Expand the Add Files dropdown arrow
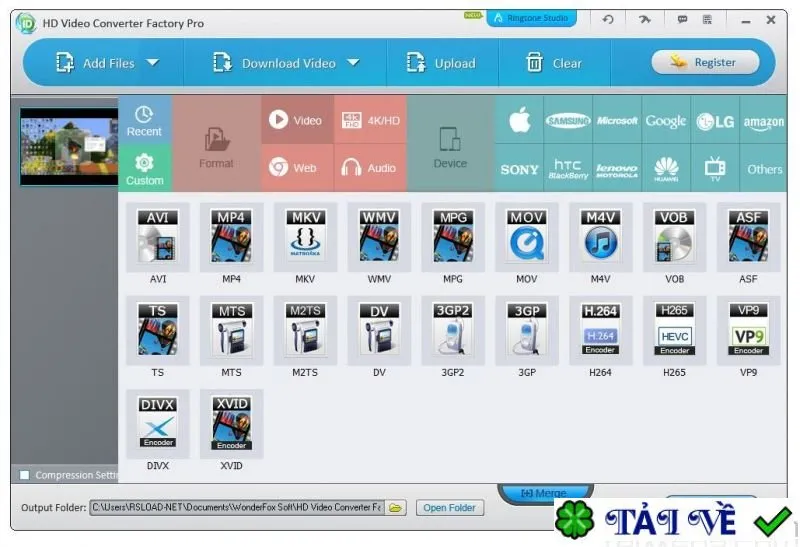Image resolution: width=800 pixels, height=547 pixels. pyautogui.click(x=153, y=63)
